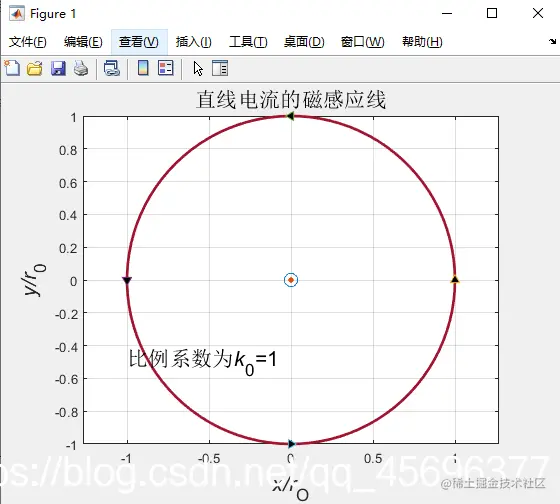Click the center current marker at the origin
The image size is (560, 504).
tap(291, 280)
